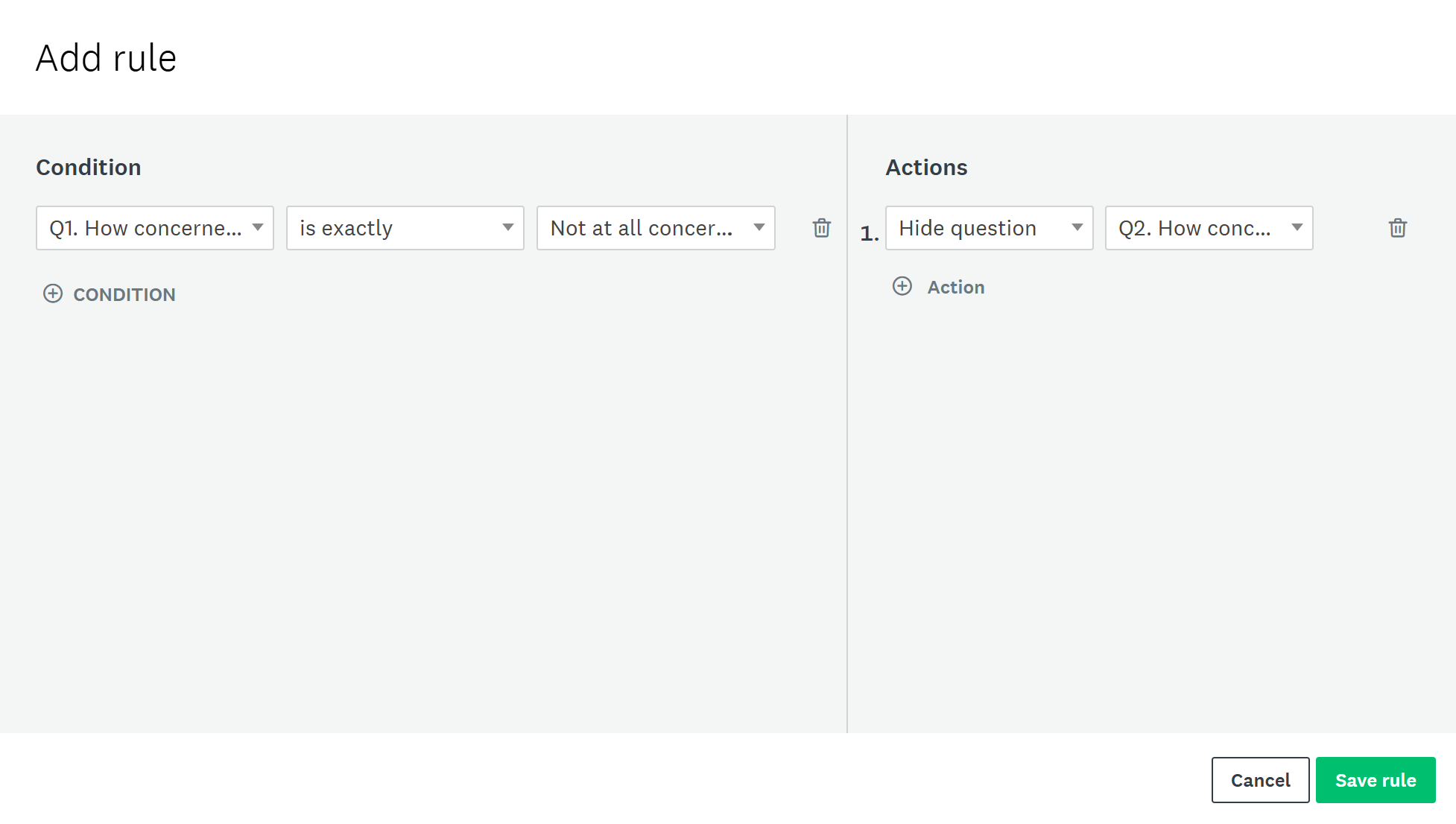Open the 'Q1. How concerne...' condition dropdown

click(x=146, y=228)
